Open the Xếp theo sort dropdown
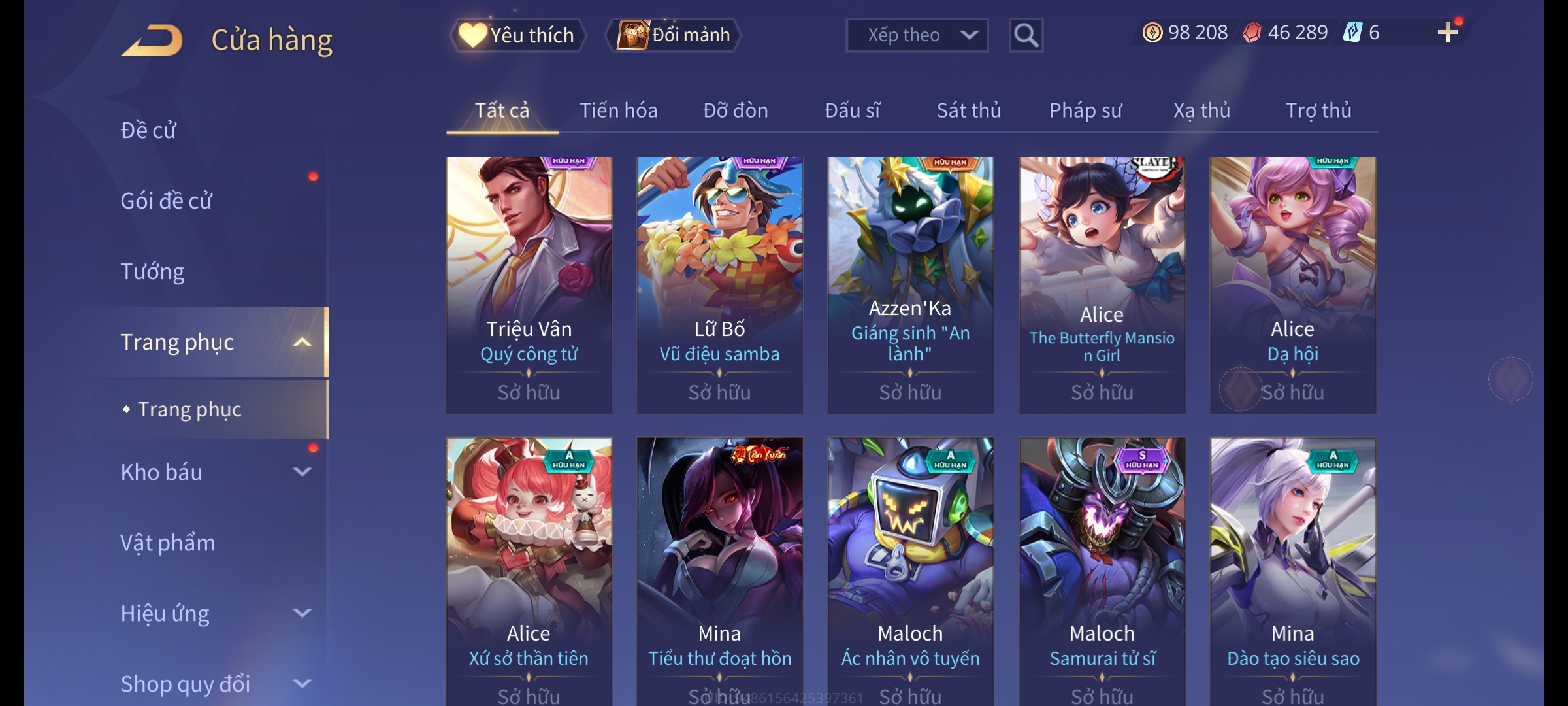This screenshot has height=706, width=1568. 917,35
